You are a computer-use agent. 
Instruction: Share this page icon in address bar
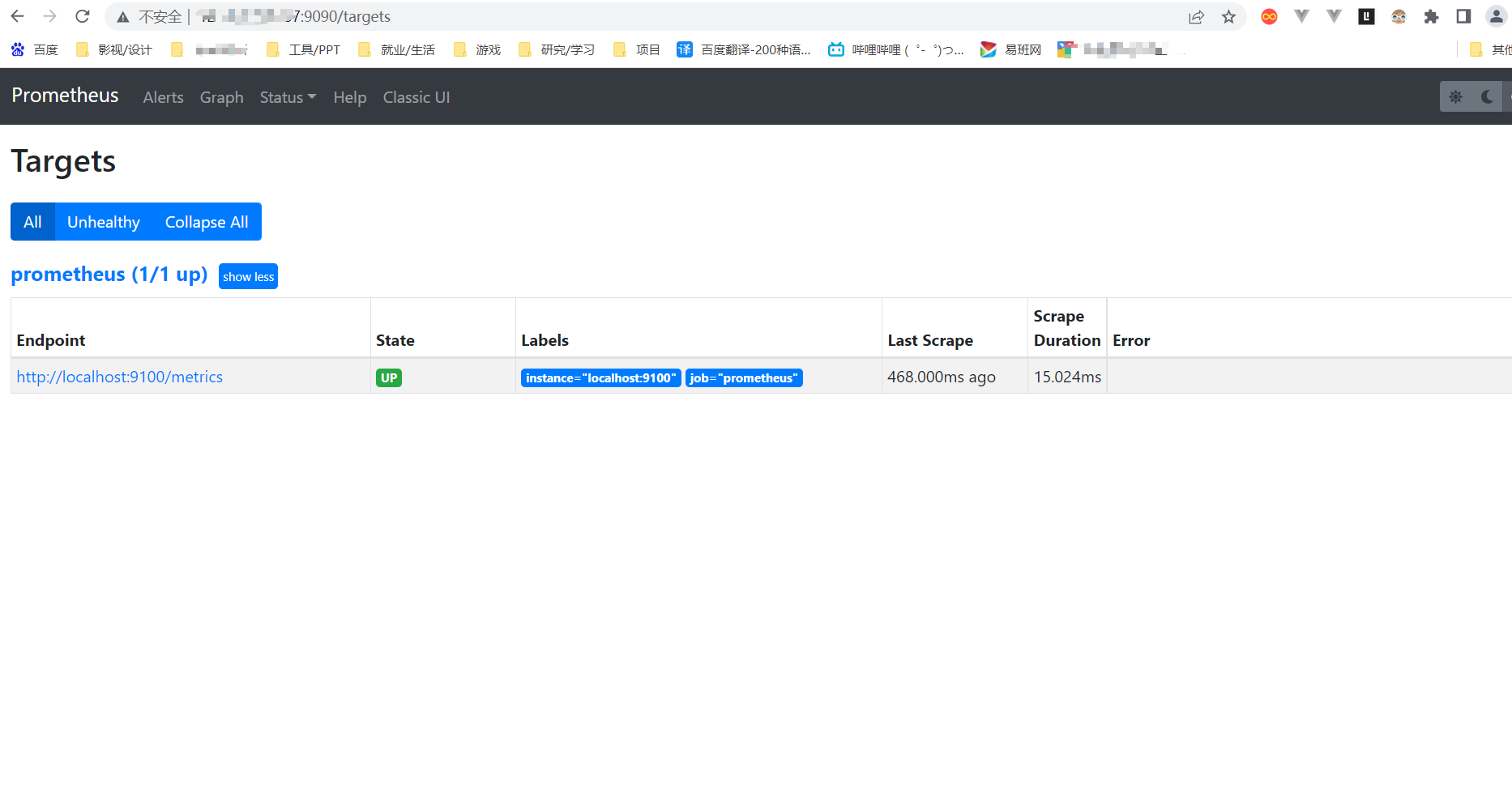tap(1196, 17)
